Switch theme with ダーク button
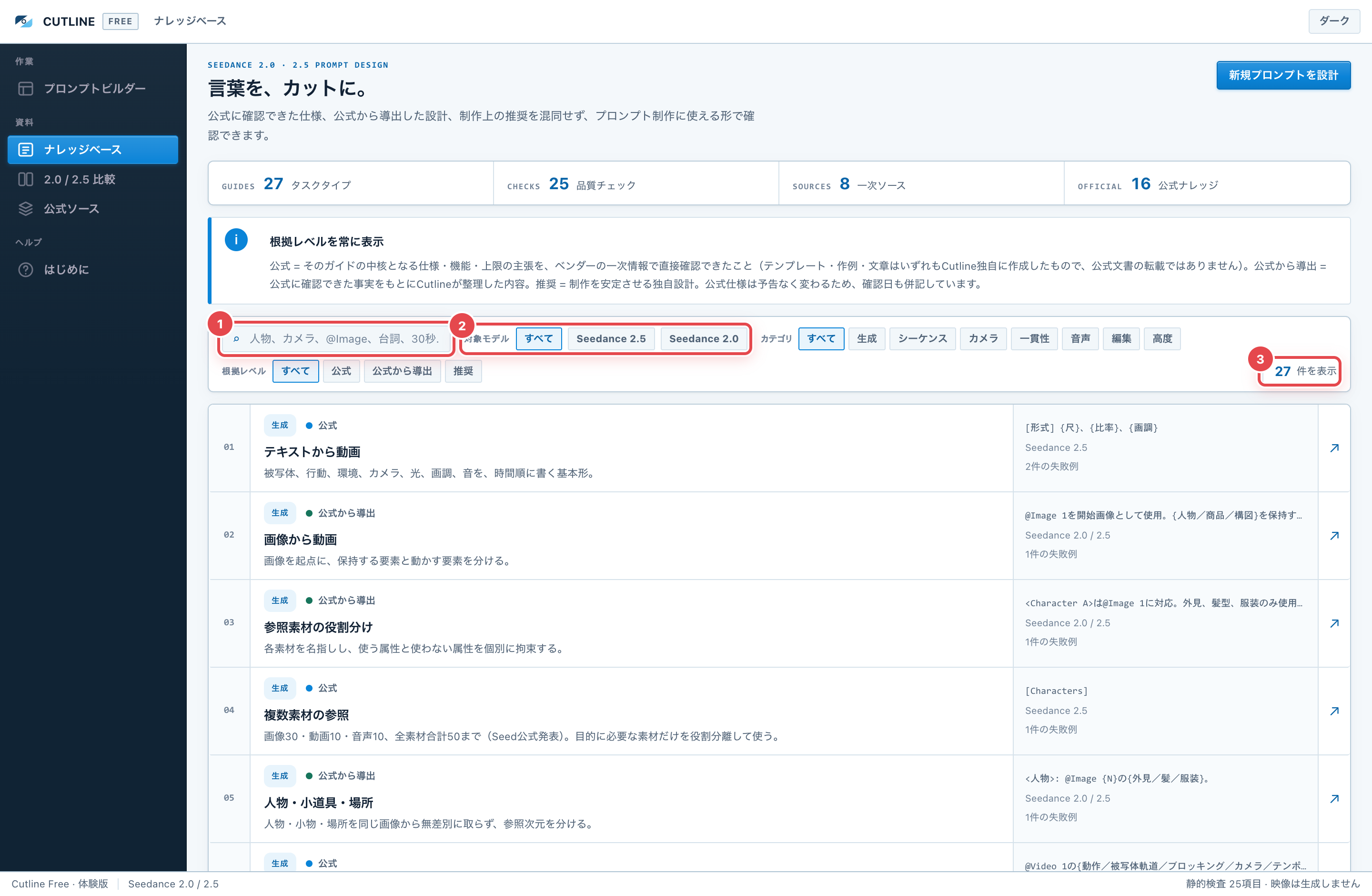The image size is (1372, 896). click(1334, 21)
